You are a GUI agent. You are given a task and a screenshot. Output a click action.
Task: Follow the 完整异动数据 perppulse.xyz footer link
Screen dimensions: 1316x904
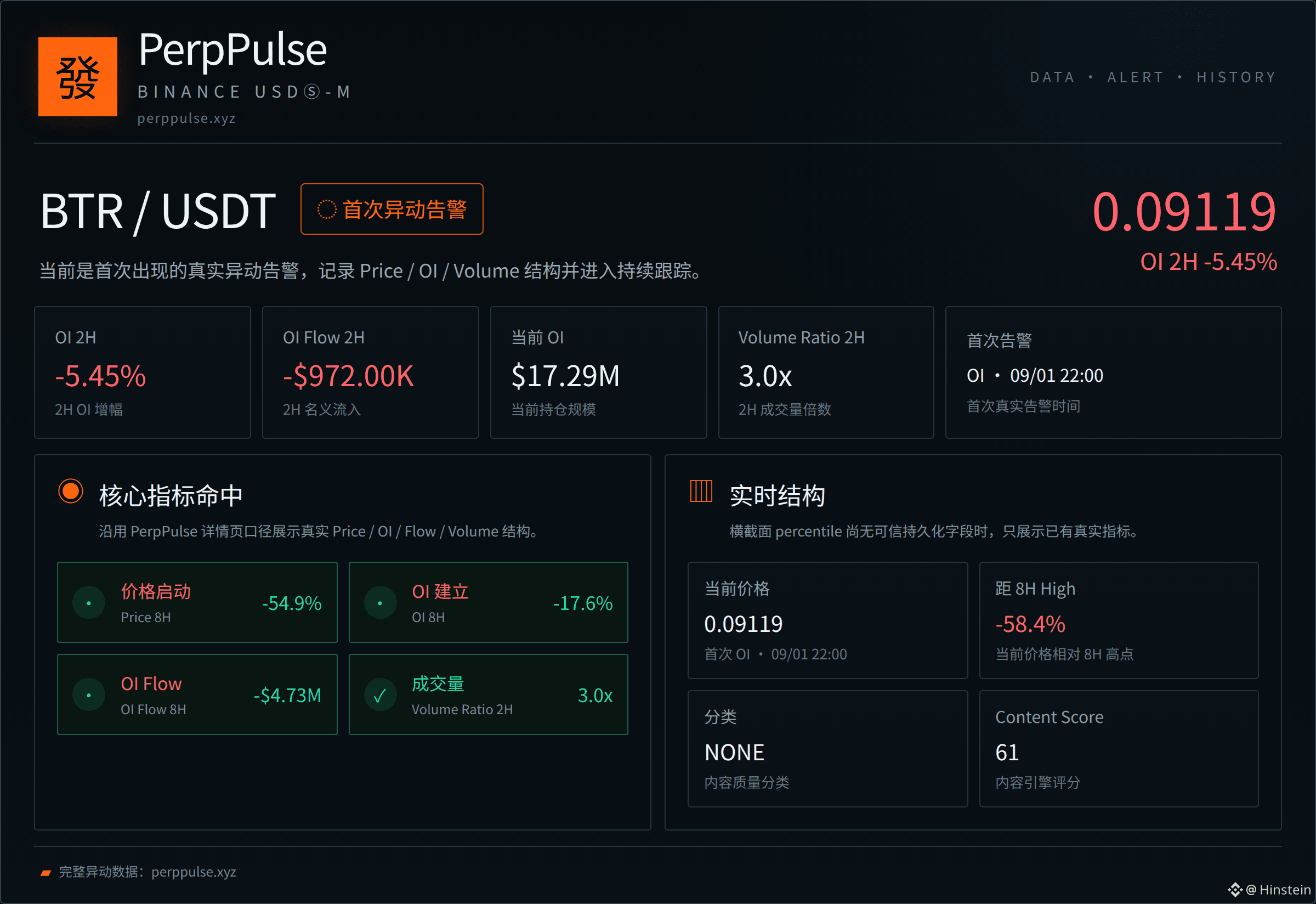tap(194, 872)
